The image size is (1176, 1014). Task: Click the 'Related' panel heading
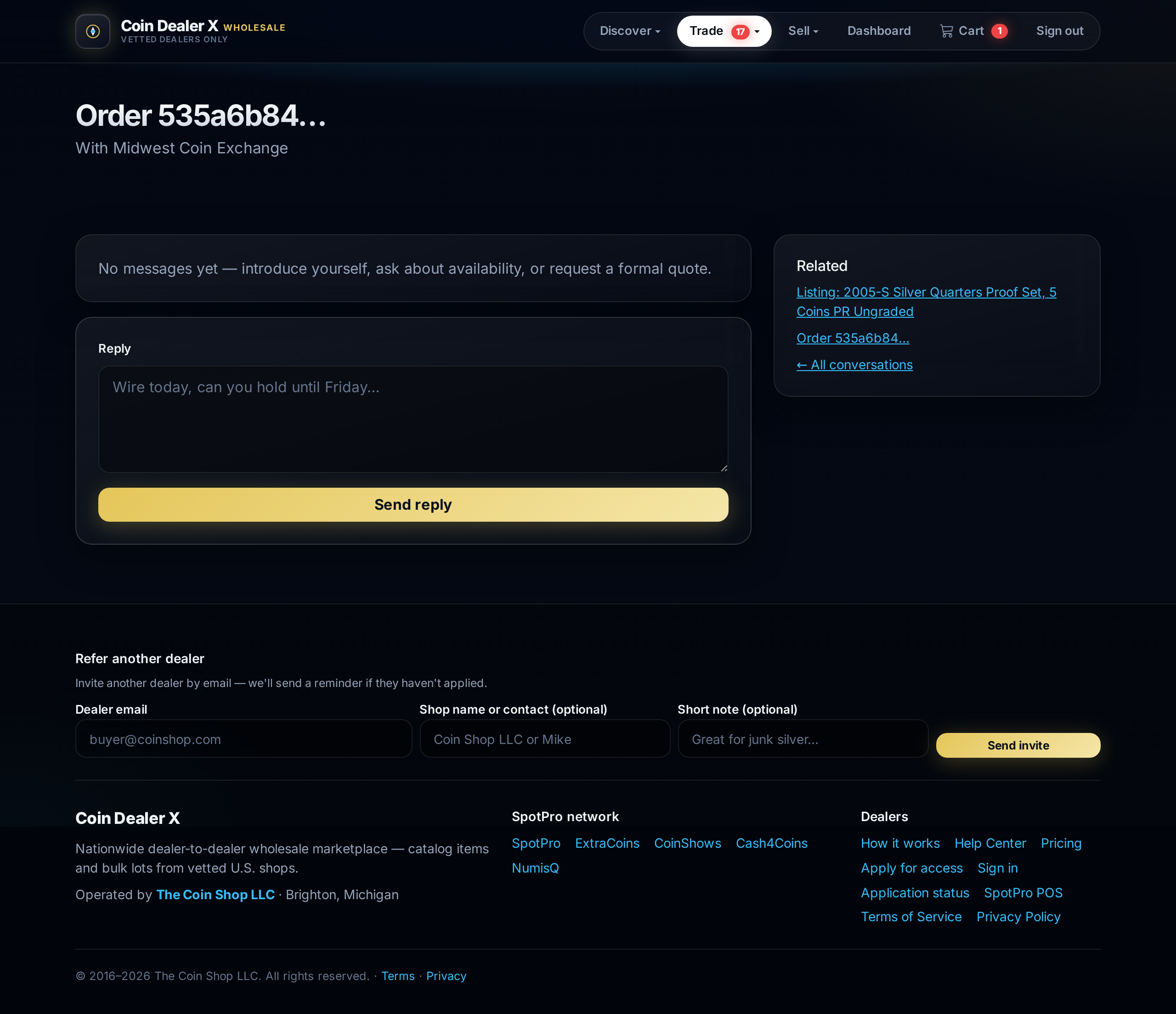point(821,266)
